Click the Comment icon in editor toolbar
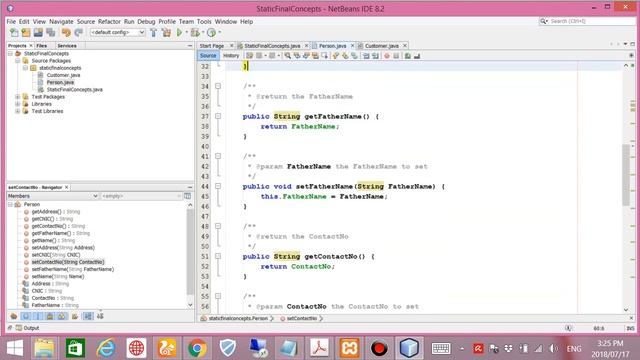The width and height of the screenshot is (640, 360). tap(407, 56)
